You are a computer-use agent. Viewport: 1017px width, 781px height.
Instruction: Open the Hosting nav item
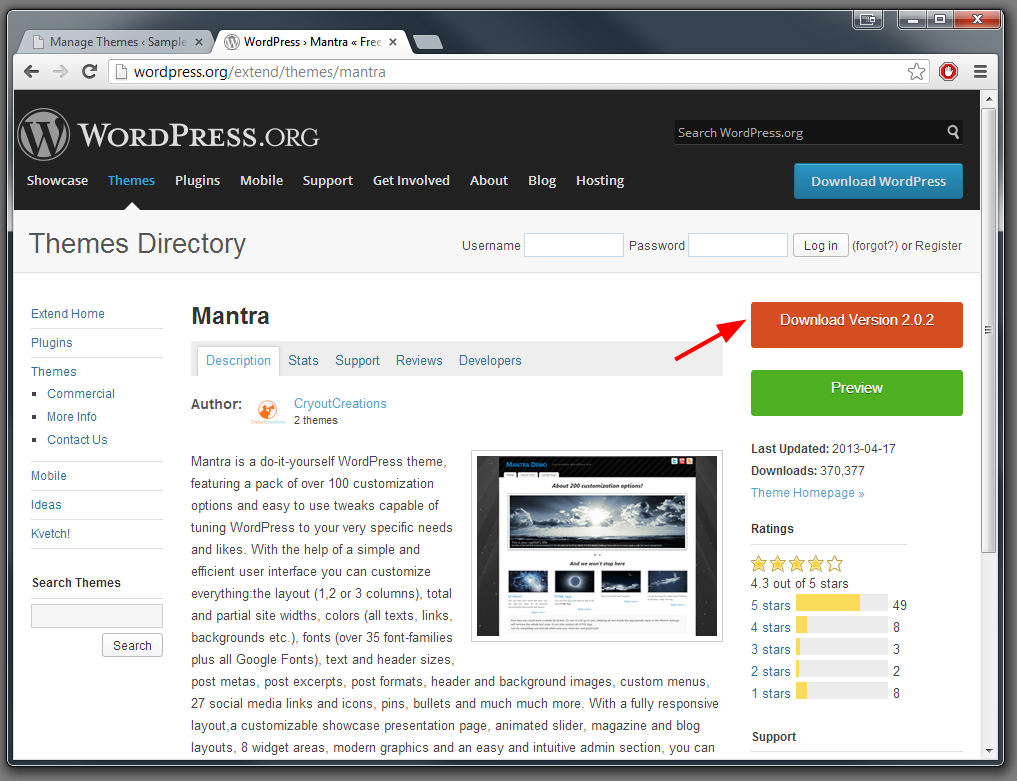(600, 180)
